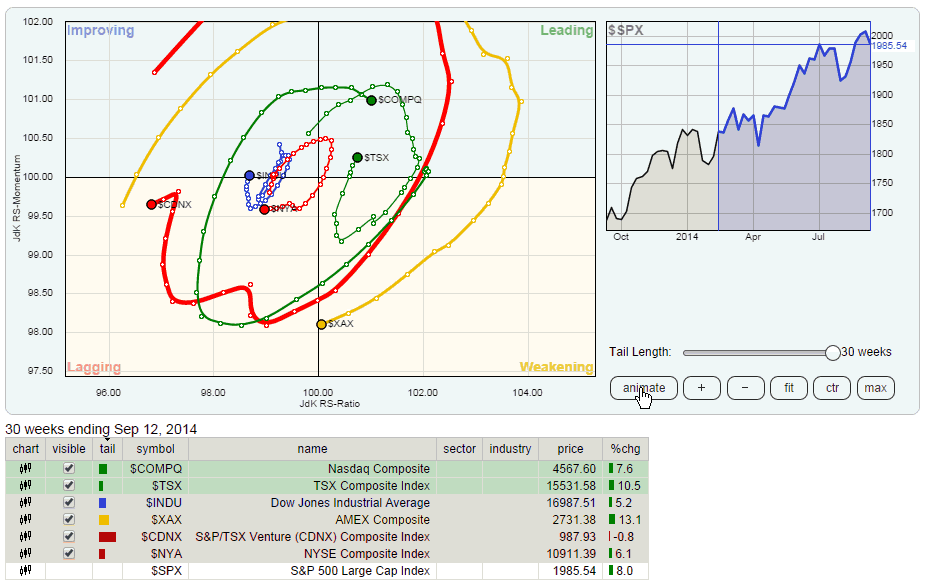Click the -0.8 percent change value
Image resolution: width=926 pixels, height=585 pixels.
point(624,537)
